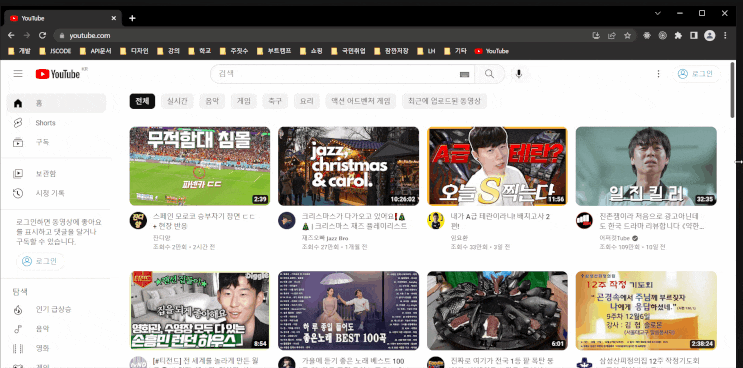Open 보관함 library in sidebar

(x=56, y=174)
